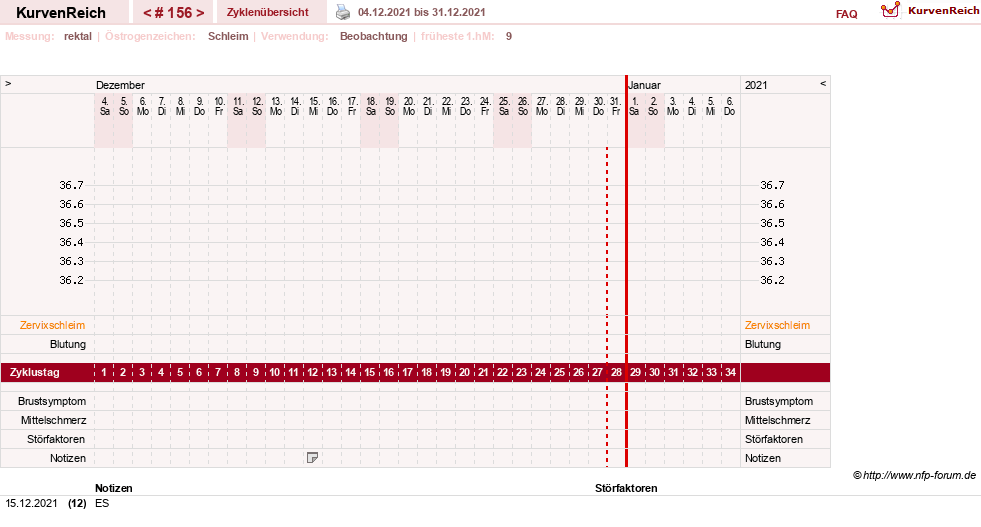Click the note text 'ES'
This screenshot has width=981, height=527.
[x=102, y=503]
